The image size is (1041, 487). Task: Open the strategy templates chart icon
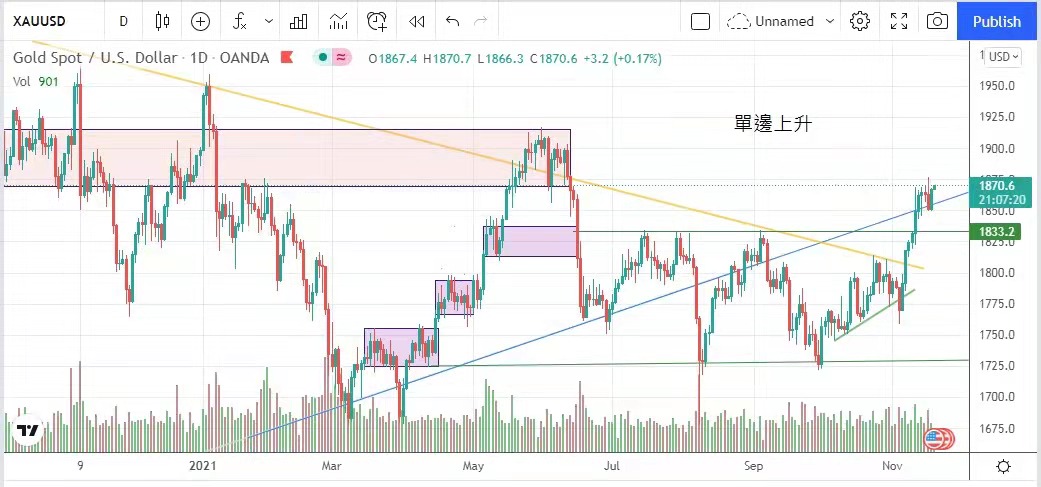338,21
